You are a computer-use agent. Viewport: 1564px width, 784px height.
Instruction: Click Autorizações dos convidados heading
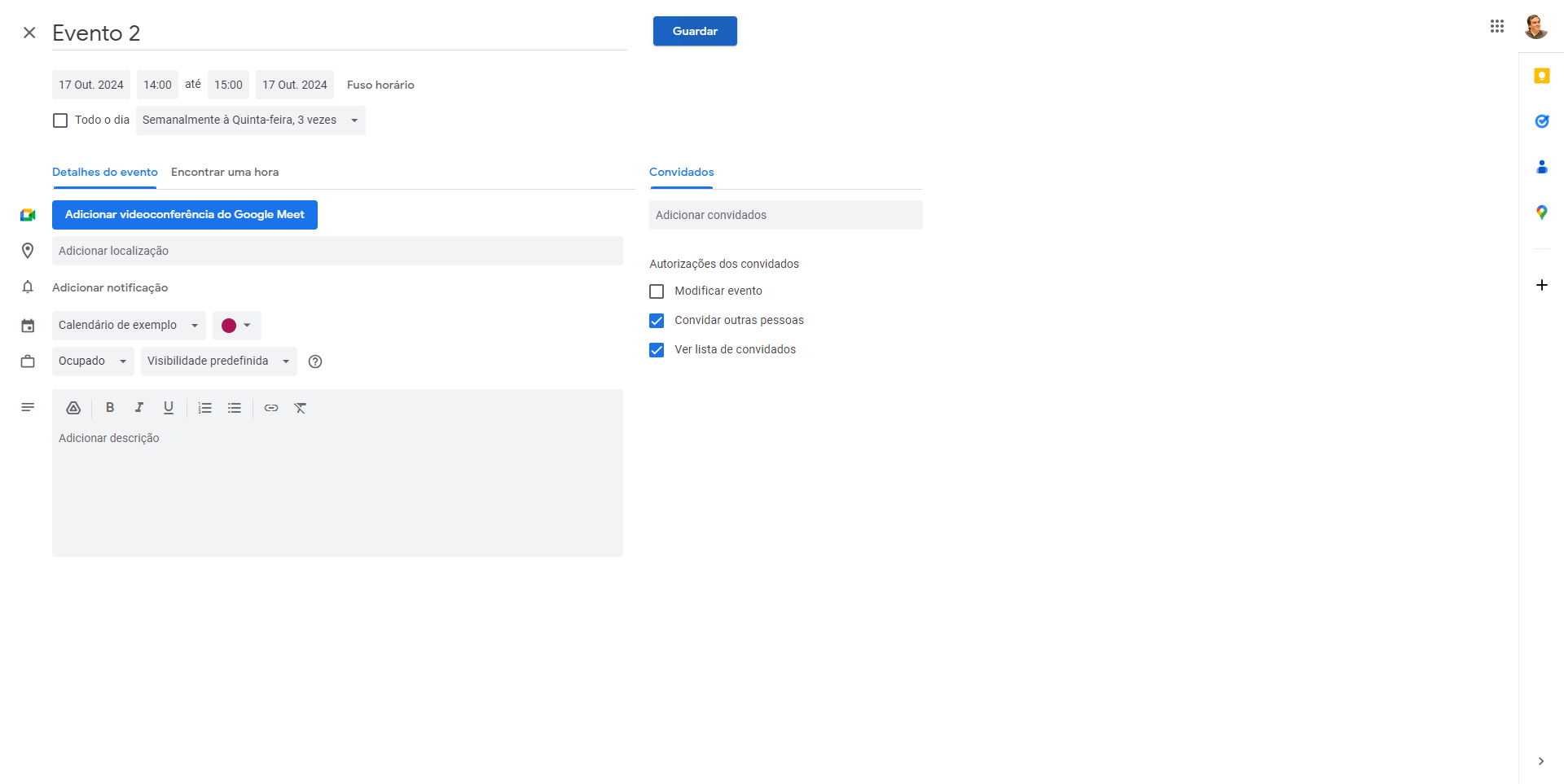724,264
